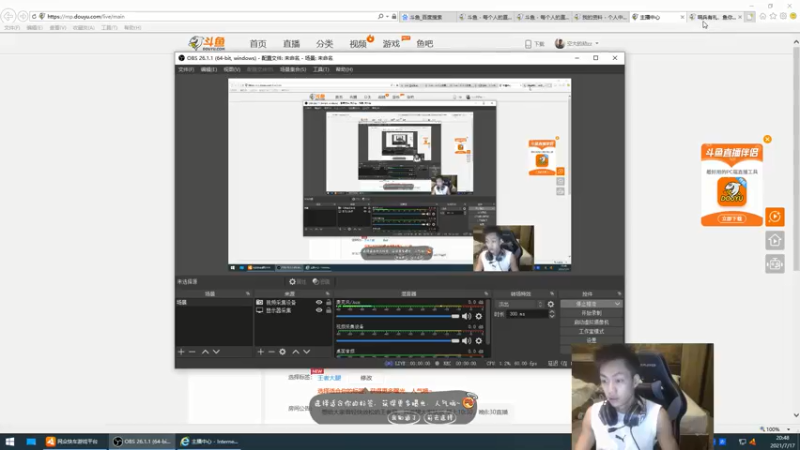
Task: Float the 场景 dock via its corner icon
Action: [248, 294]
